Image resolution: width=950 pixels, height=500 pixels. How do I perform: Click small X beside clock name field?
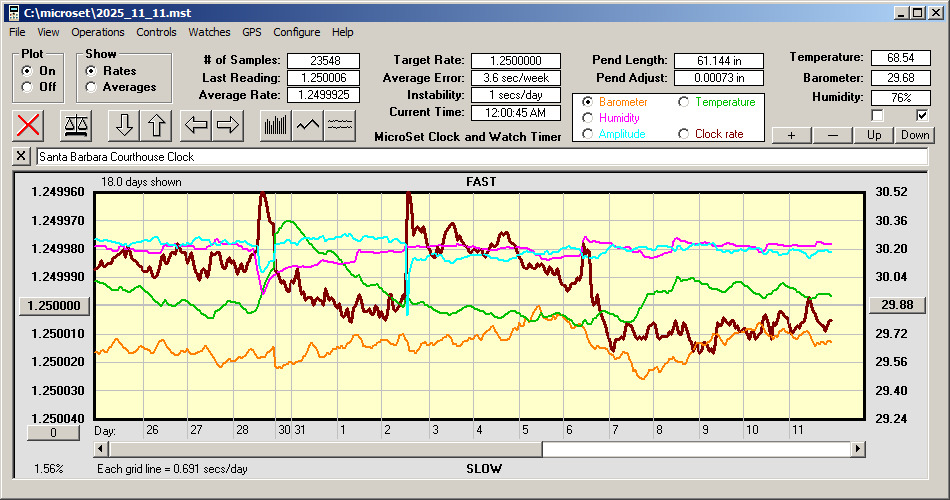tap(22, 157)
